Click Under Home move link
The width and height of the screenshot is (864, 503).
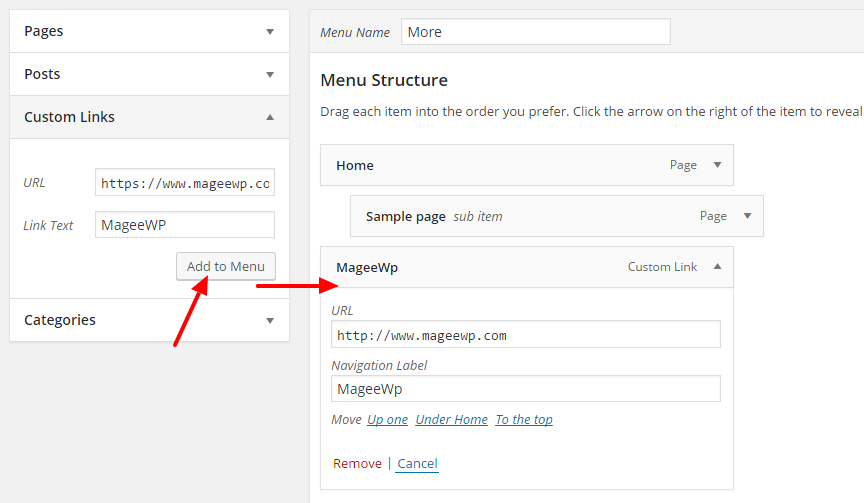coord(451,420)
